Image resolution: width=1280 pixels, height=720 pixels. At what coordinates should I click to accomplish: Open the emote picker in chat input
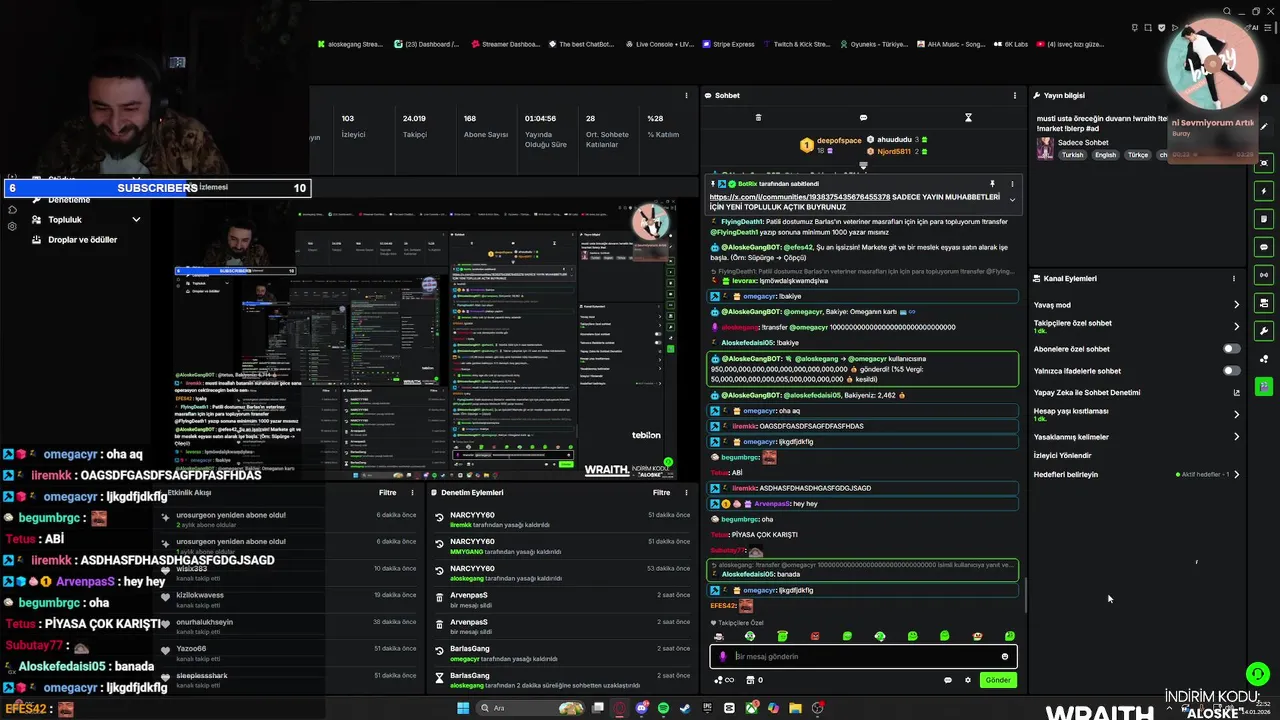pos(1005,657)
